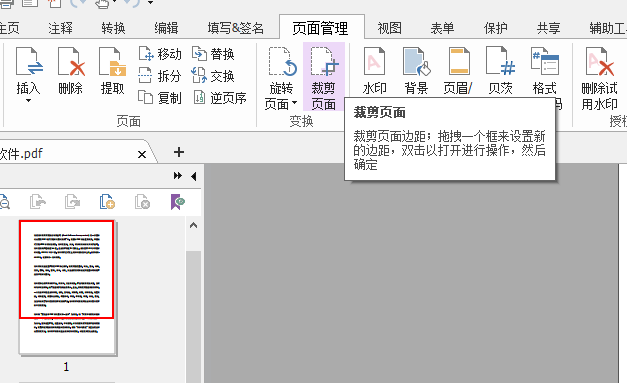627x383 pixels.
Task: Click the 贝茨 (Bates numbering) tool
Action: (500, 71)
